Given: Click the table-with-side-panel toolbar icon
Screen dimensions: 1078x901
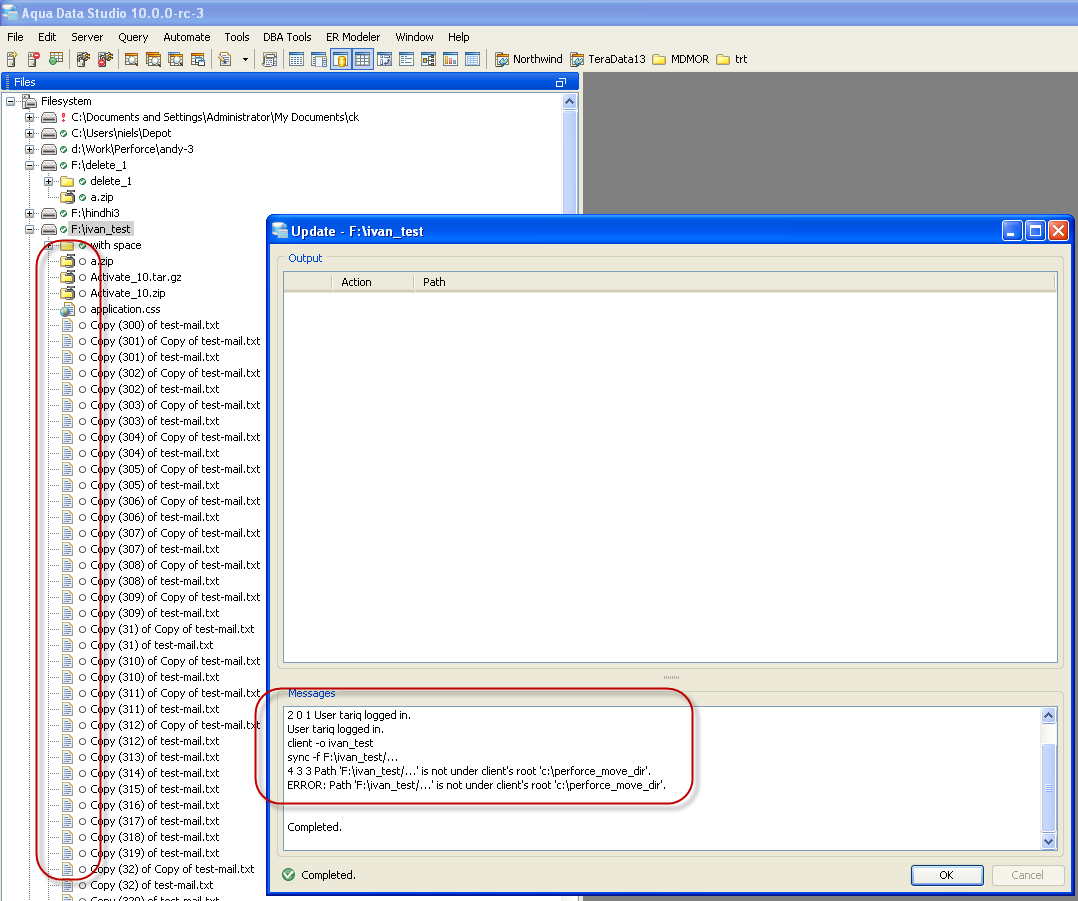Looking at the screenshot, I should point(318,59).
